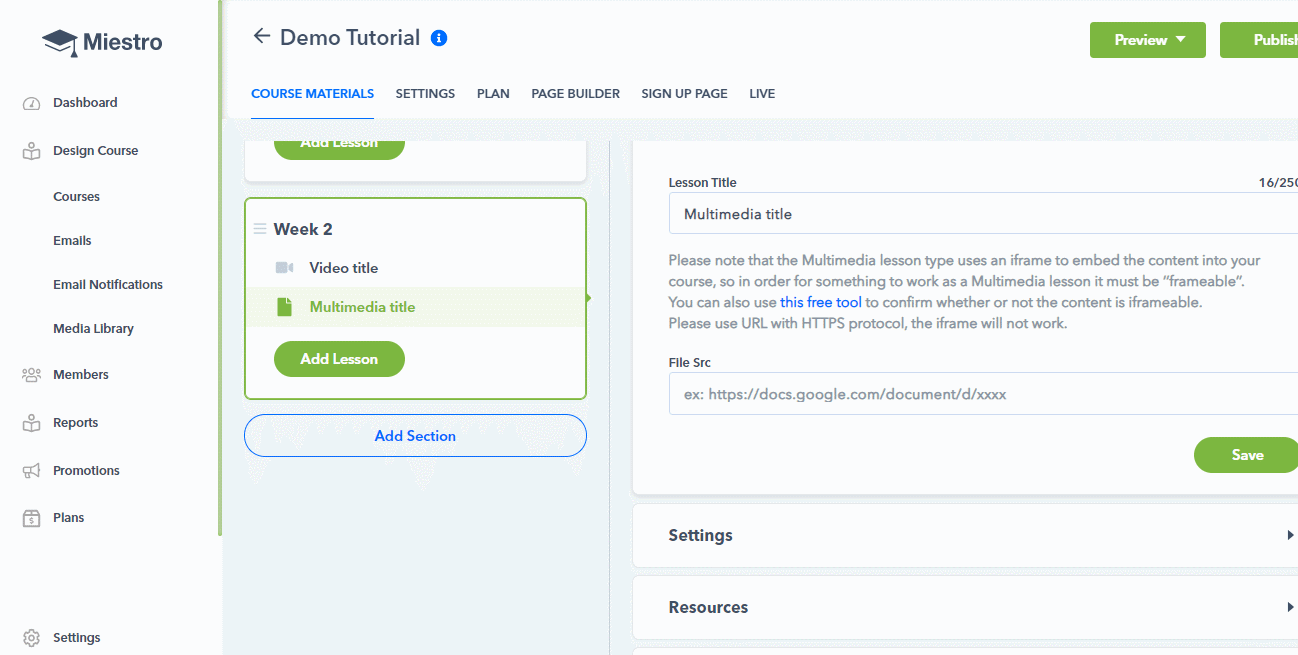1298x655 pixels.
Task: Open the Live tab
Action: point(762,94)
